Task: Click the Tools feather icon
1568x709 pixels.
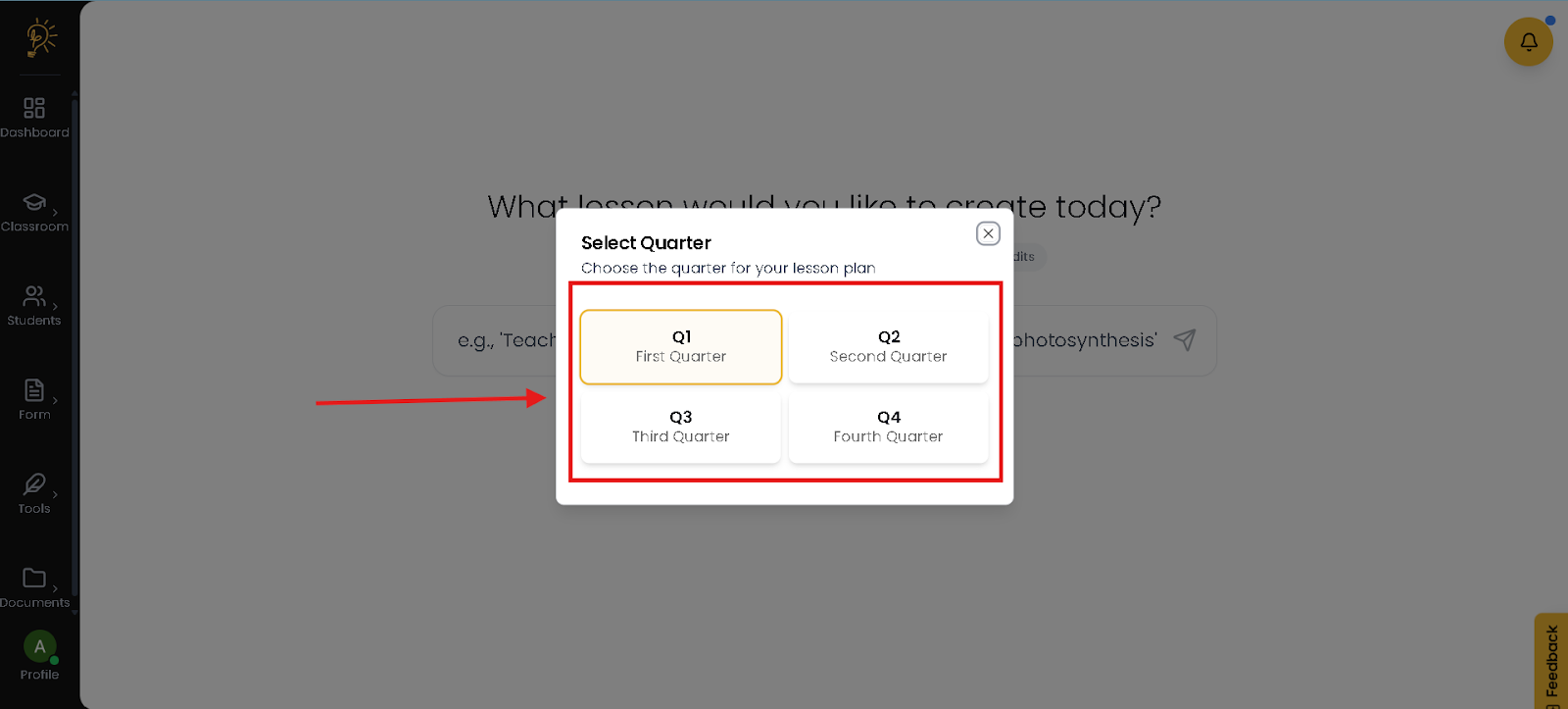Action: coord(34,483)
